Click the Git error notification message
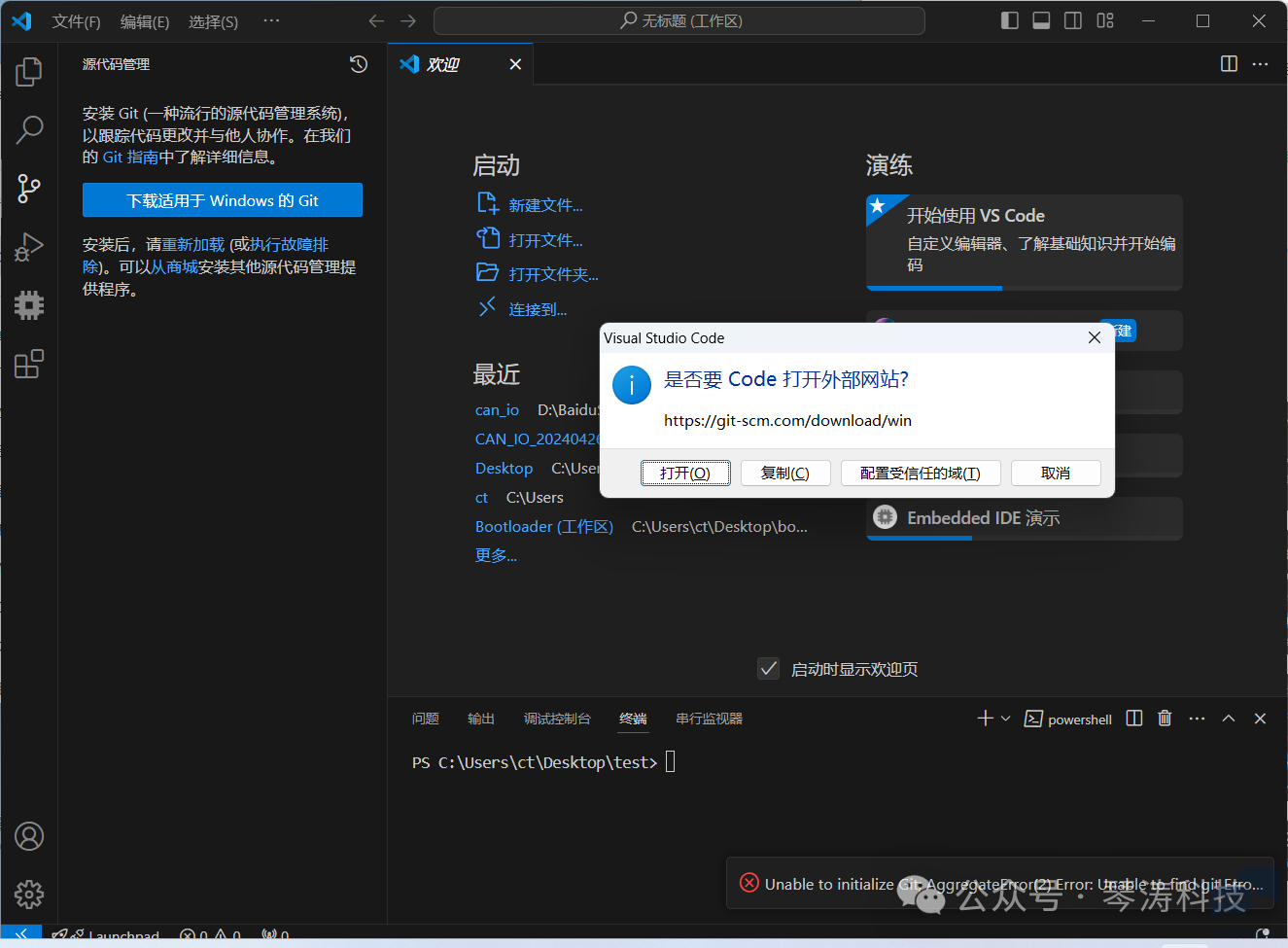Viewport: 1288px width, 948px height. (1014, 884)
